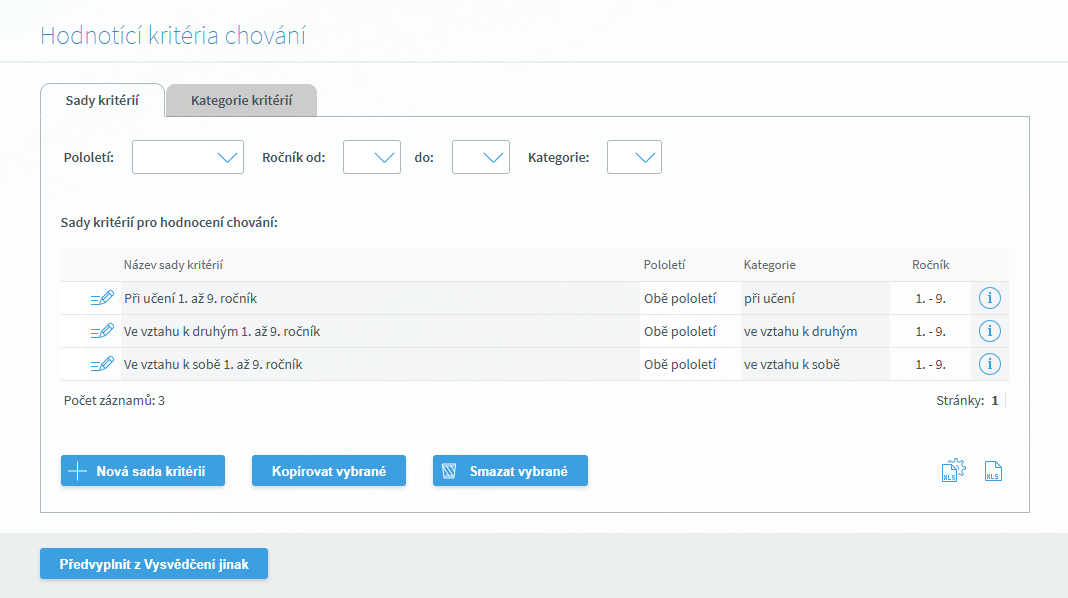Viewport: 1068px width, 598px height.
Task: Show info for "Při učení" criteria set
Action: (x=989, y=298)
